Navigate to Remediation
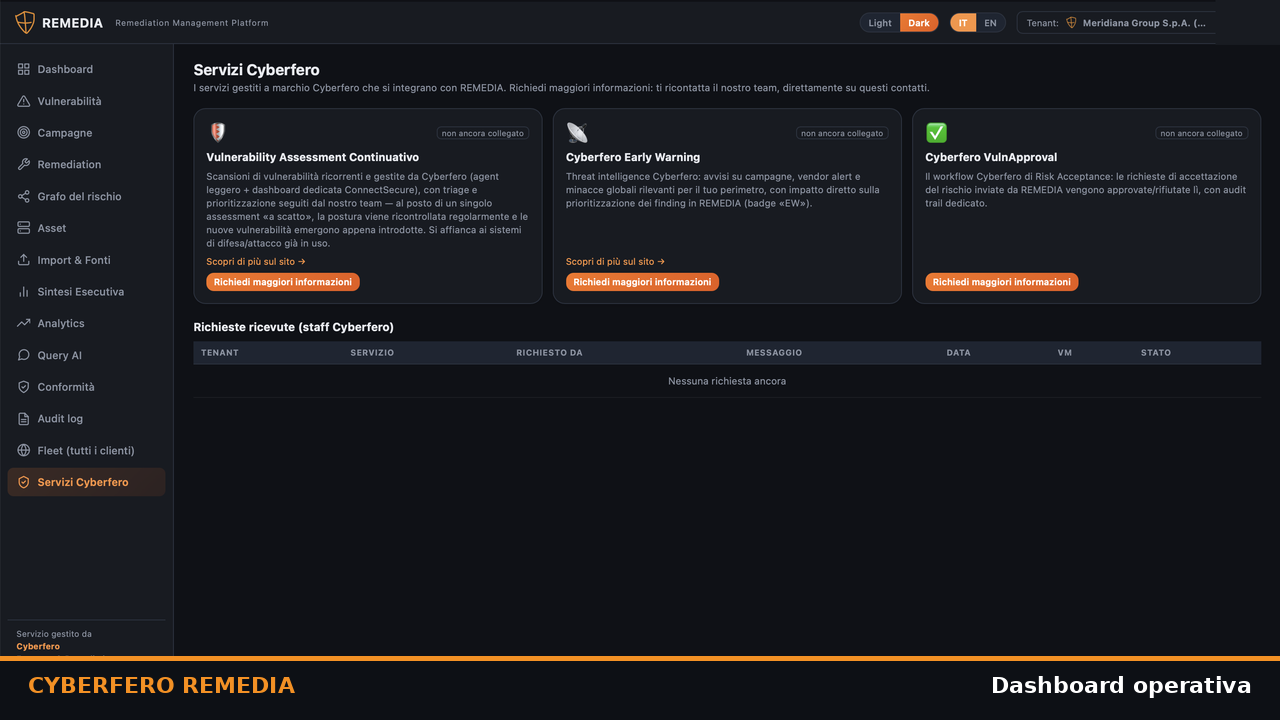The image size is (1280, 720). click(86, 164)
